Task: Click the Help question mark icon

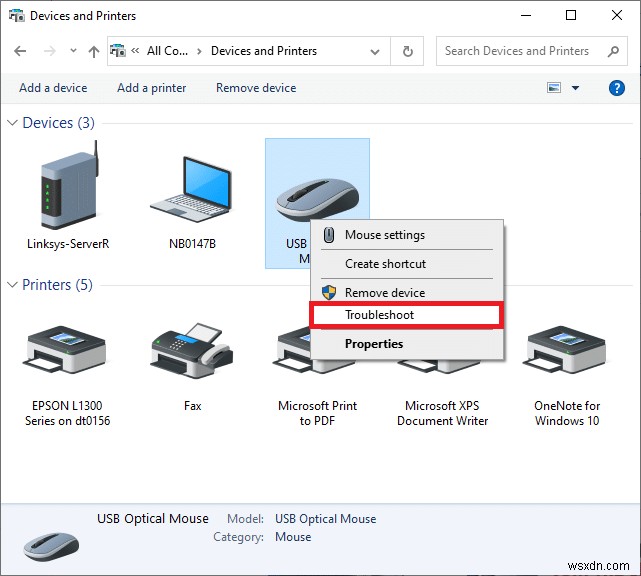Action: pos(616,88)
